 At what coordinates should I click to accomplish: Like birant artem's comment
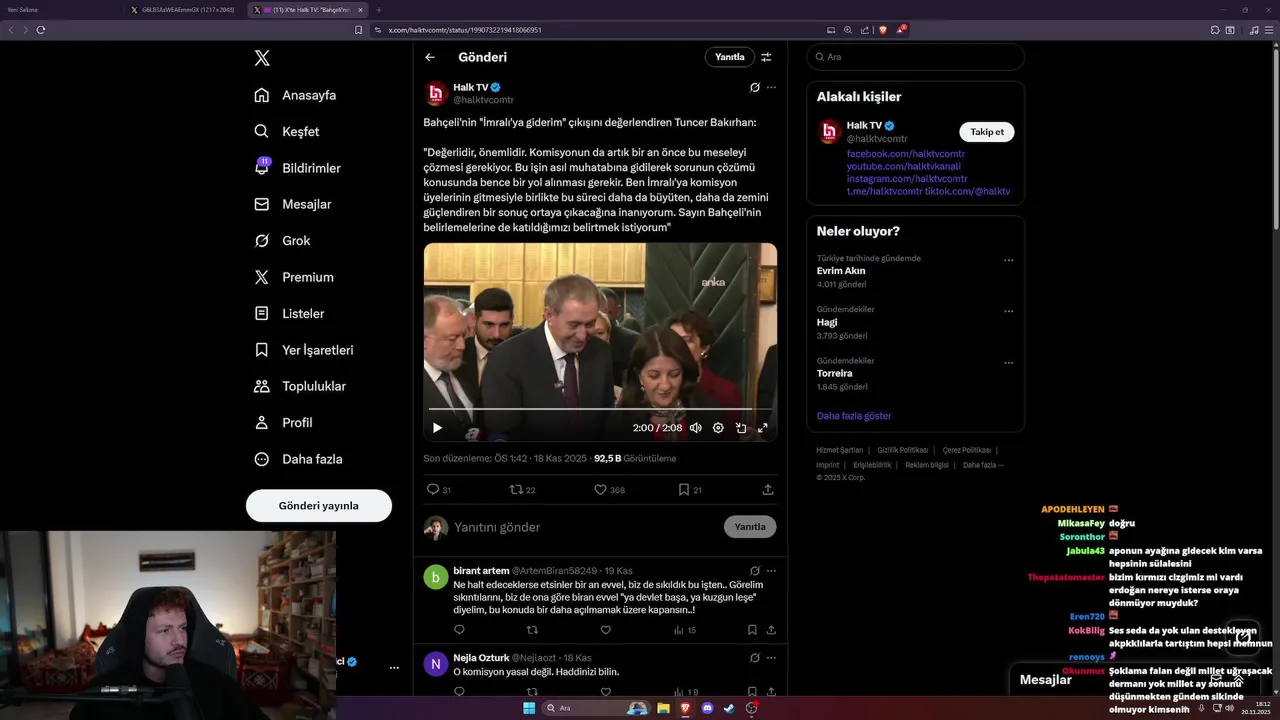605,630
